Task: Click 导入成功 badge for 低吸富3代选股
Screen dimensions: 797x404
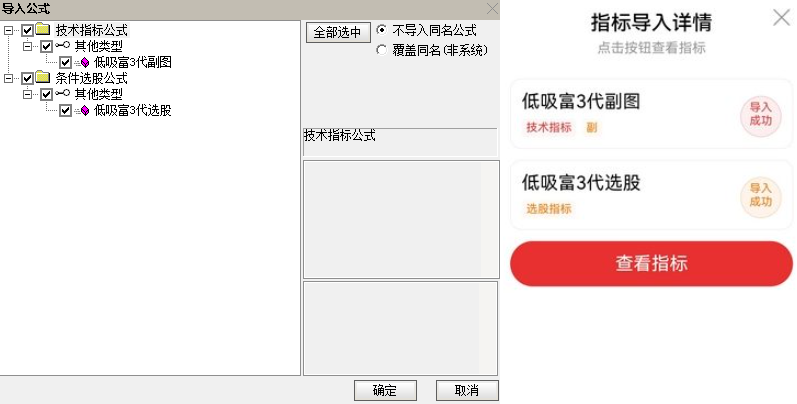Action: (x=760, y=196)
